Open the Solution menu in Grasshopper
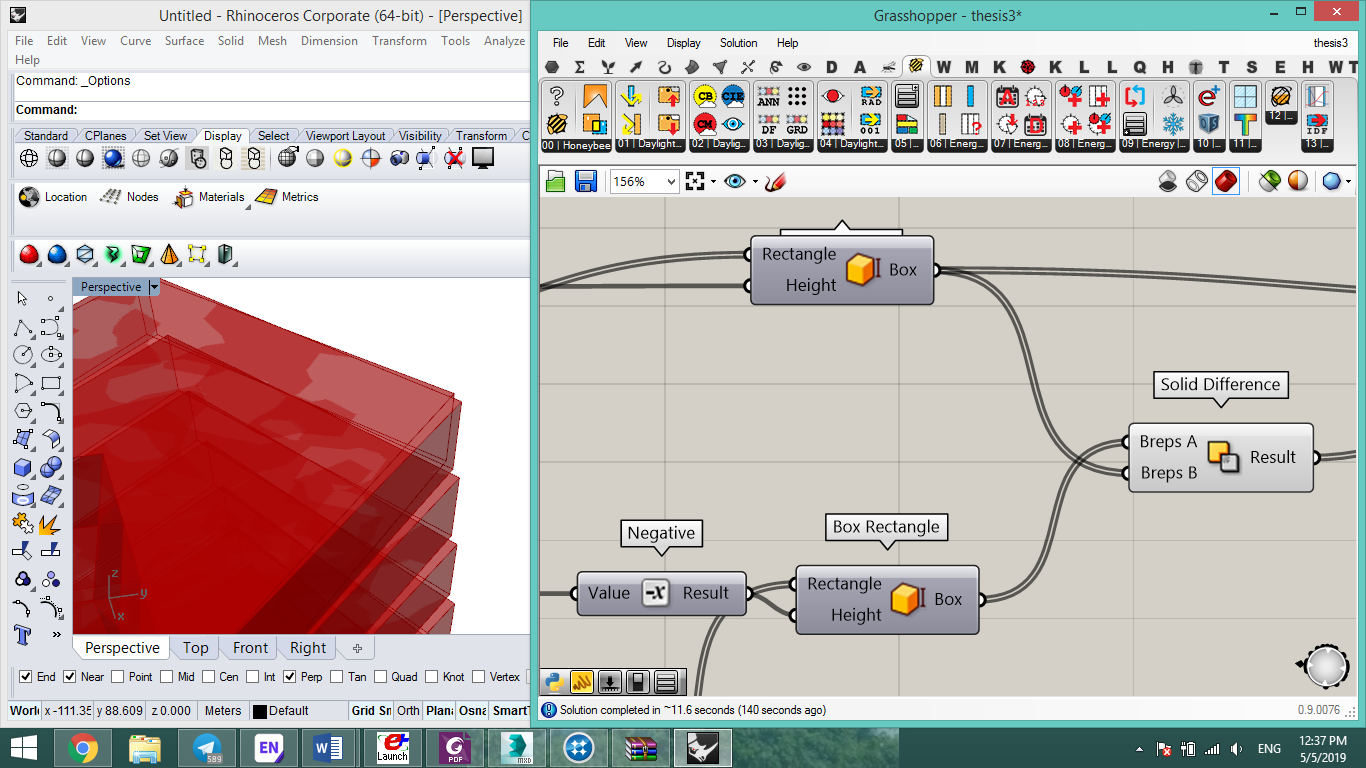The height and width of the screenshot is (768, 1366). pyautogui.click(x=738, y=43)
